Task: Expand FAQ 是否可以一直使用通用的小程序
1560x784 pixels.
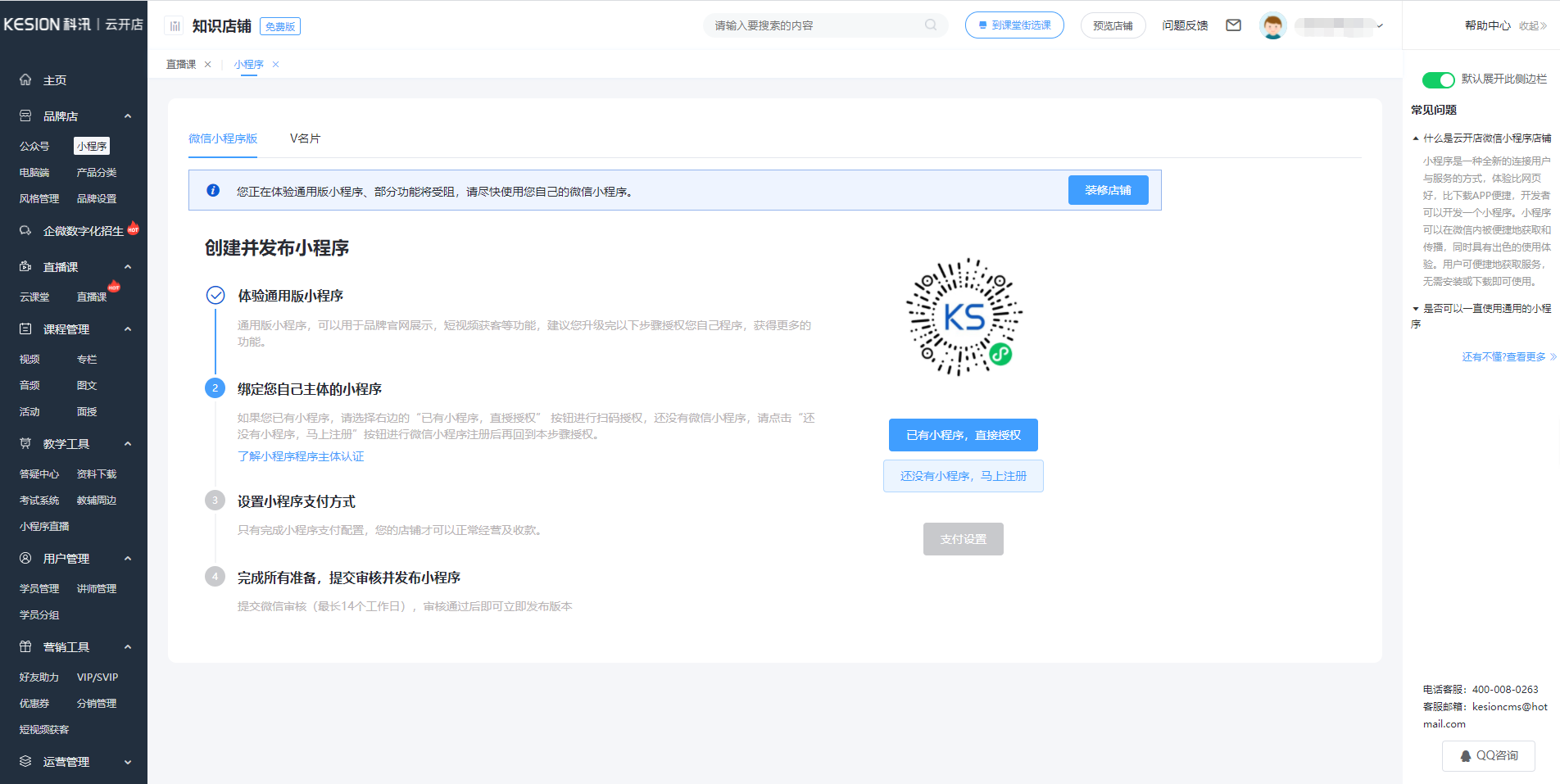Action: click(x=1481, y=316)
